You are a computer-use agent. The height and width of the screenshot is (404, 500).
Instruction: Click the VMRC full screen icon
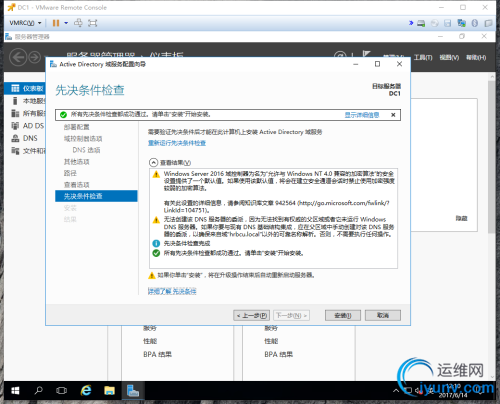[92, 23]
